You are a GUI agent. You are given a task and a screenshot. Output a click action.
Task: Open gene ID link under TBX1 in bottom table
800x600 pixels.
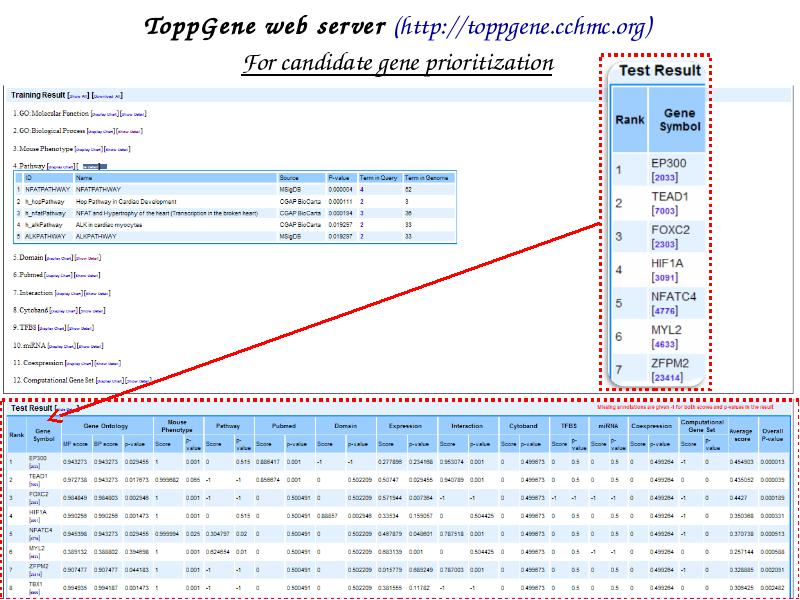33,593
